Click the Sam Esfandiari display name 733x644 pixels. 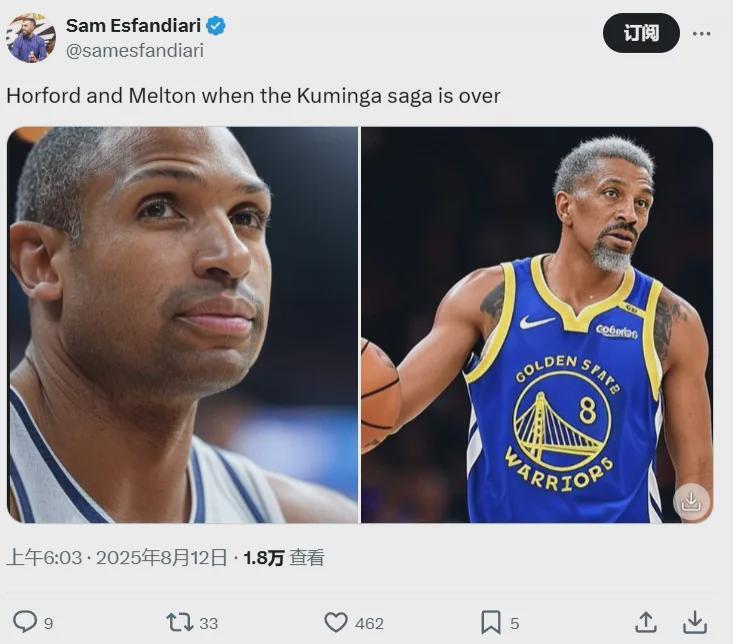click(x=133, y=26)
